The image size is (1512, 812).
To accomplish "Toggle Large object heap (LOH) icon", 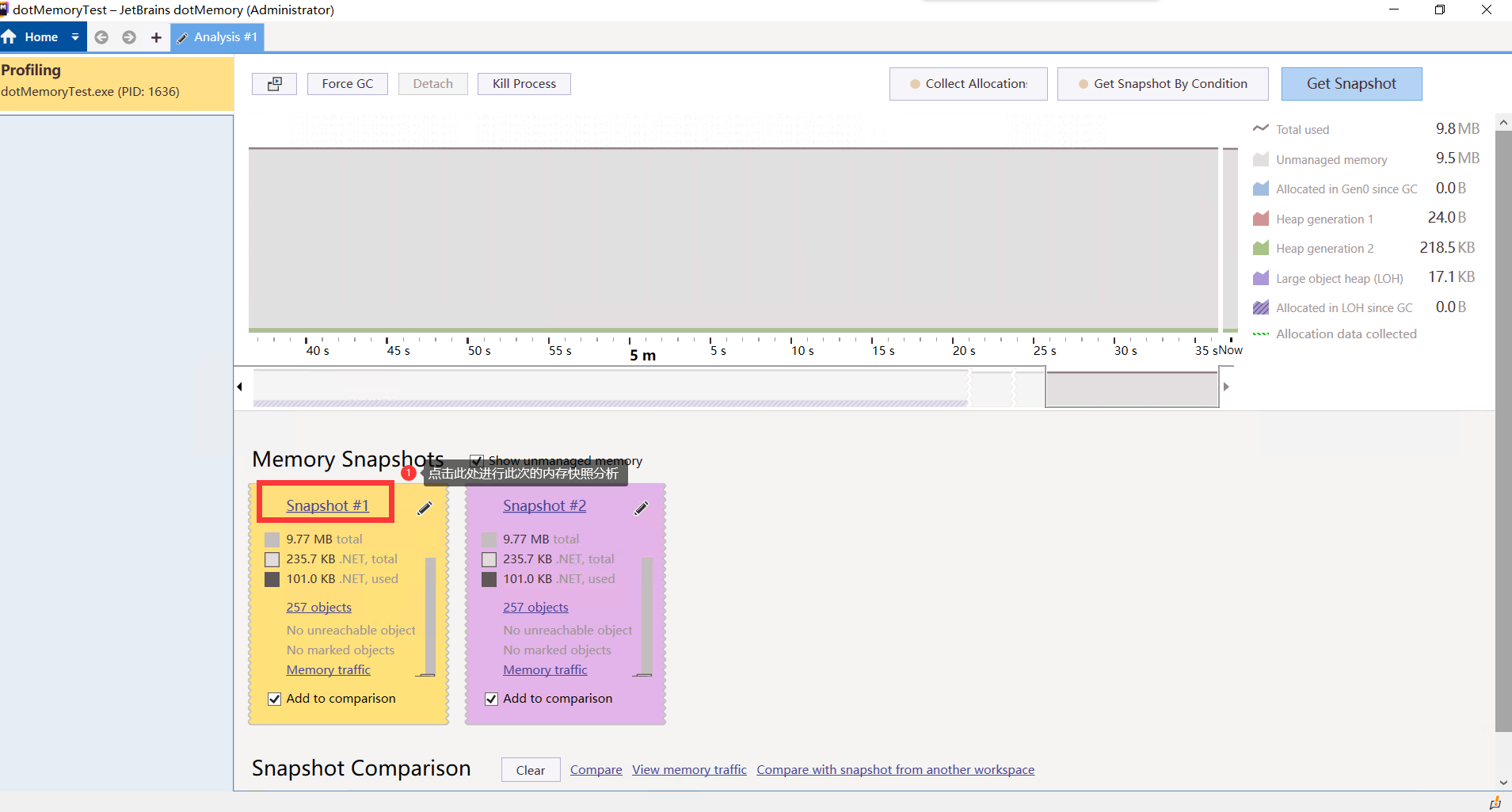I will click(1261, 278).
